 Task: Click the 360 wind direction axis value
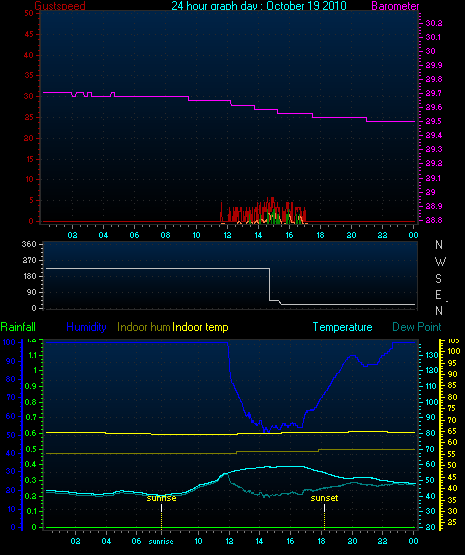click(x=29, y=244)
